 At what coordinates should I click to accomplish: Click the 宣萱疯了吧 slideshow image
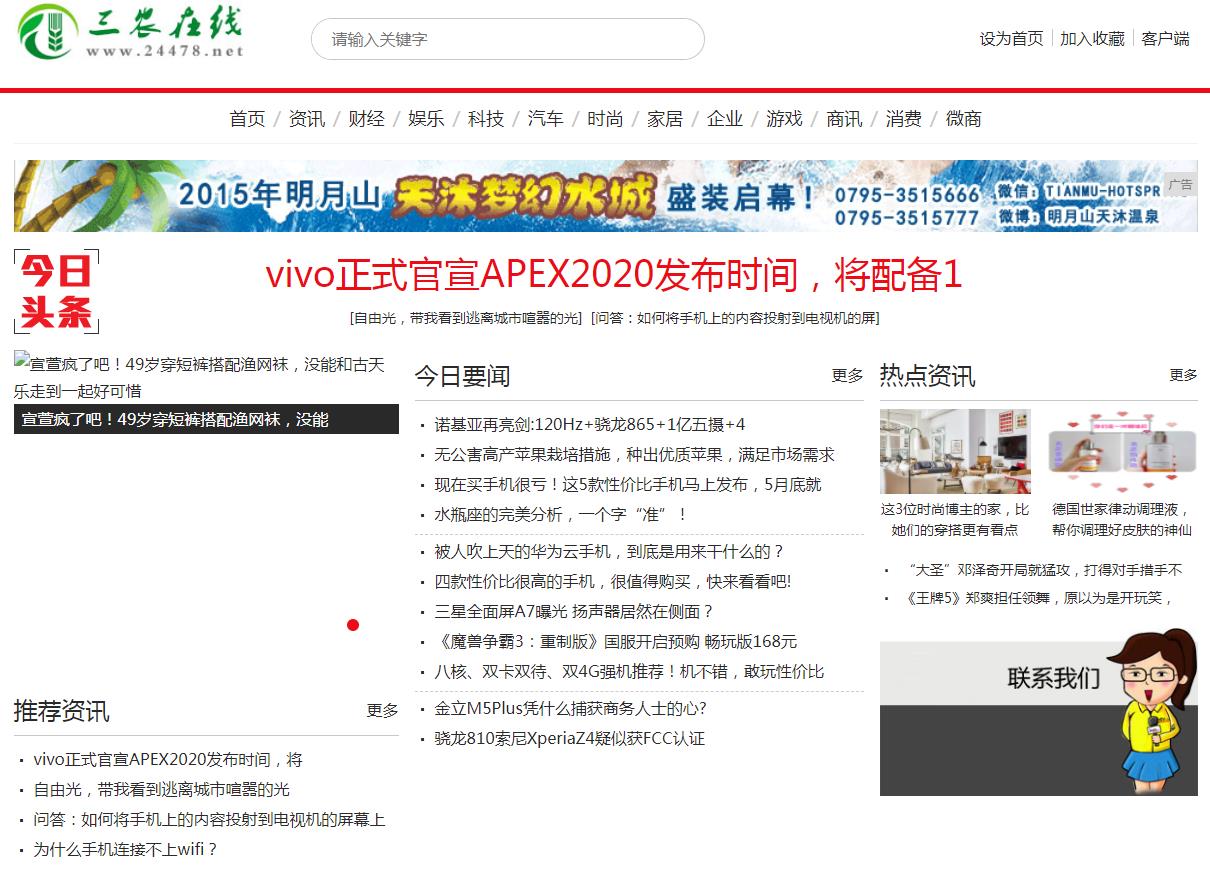pos(206,376)
